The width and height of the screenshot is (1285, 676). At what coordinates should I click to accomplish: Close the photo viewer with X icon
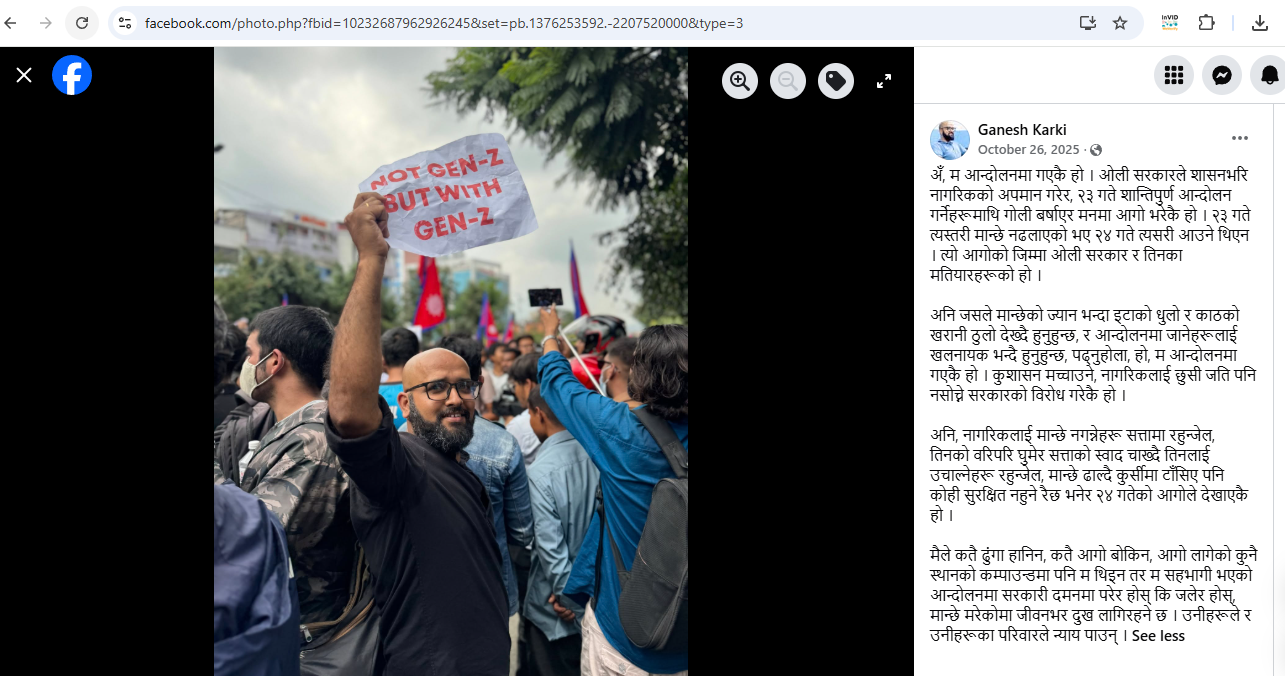tap(24, 75)
